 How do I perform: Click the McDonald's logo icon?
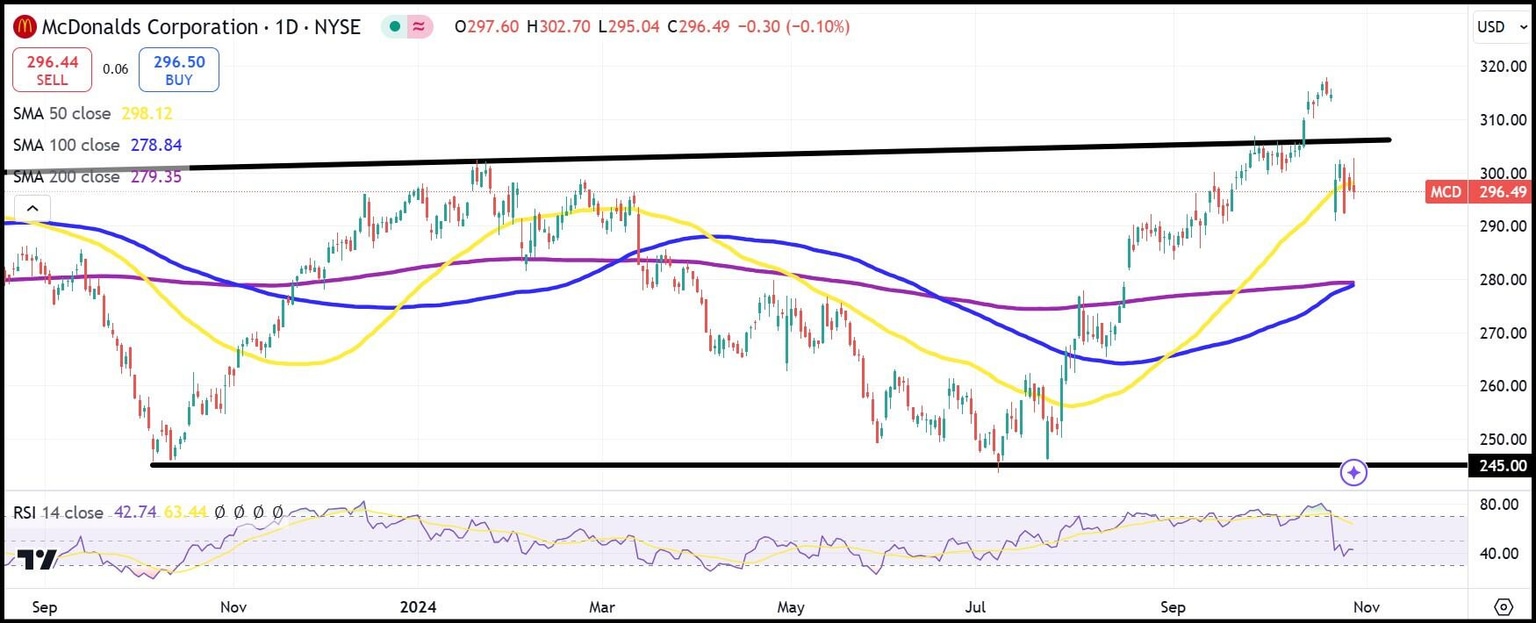25,27
